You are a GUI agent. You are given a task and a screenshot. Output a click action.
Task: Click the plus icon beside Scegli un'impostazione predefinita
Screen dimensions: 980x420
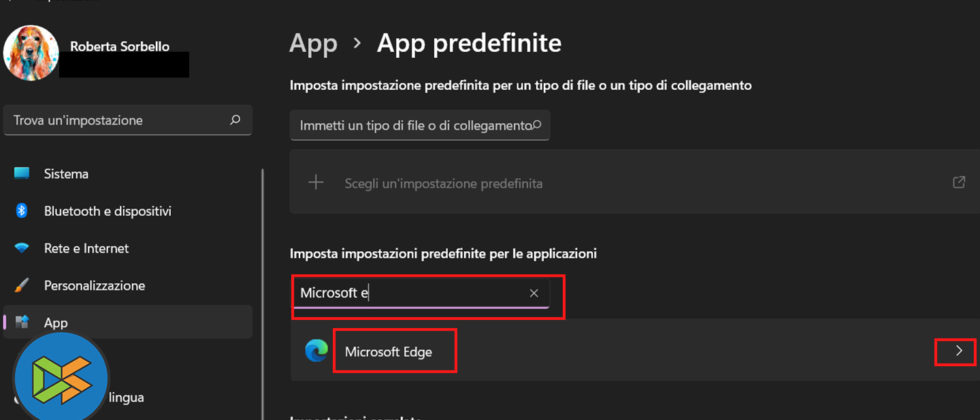click(317, 183)
